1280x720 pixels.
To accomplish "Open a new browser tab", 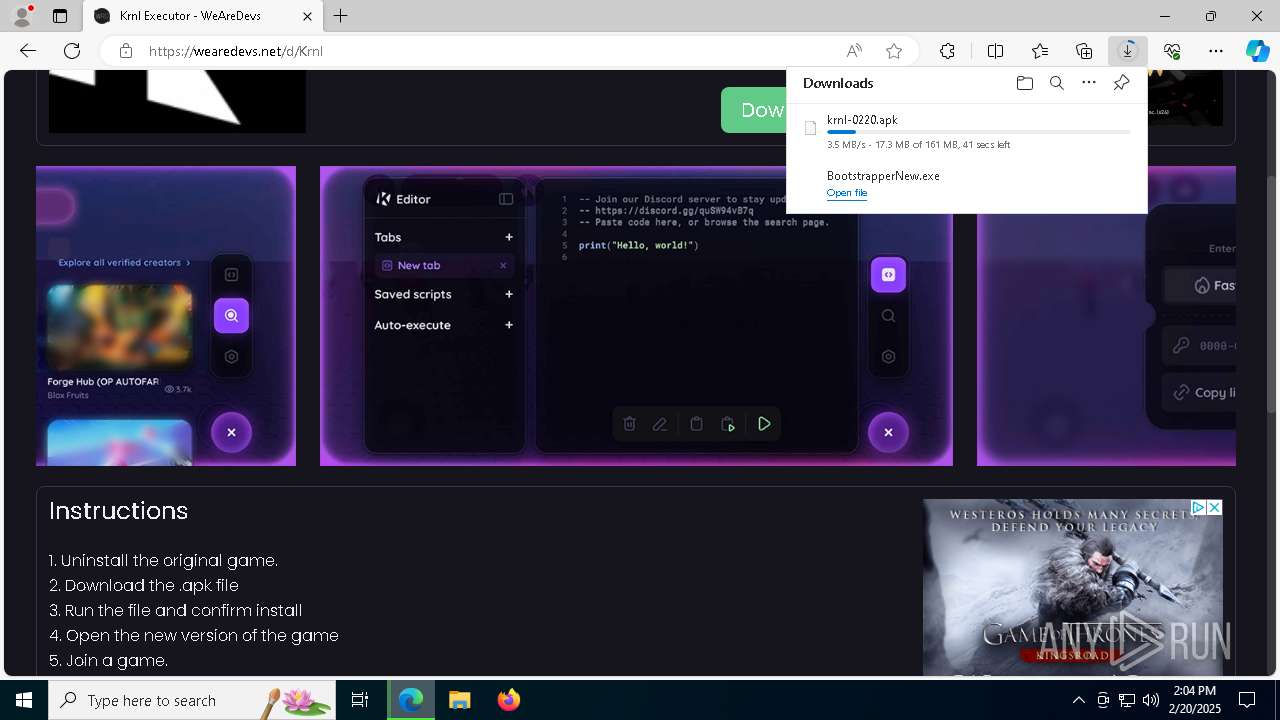I will 341,16.
